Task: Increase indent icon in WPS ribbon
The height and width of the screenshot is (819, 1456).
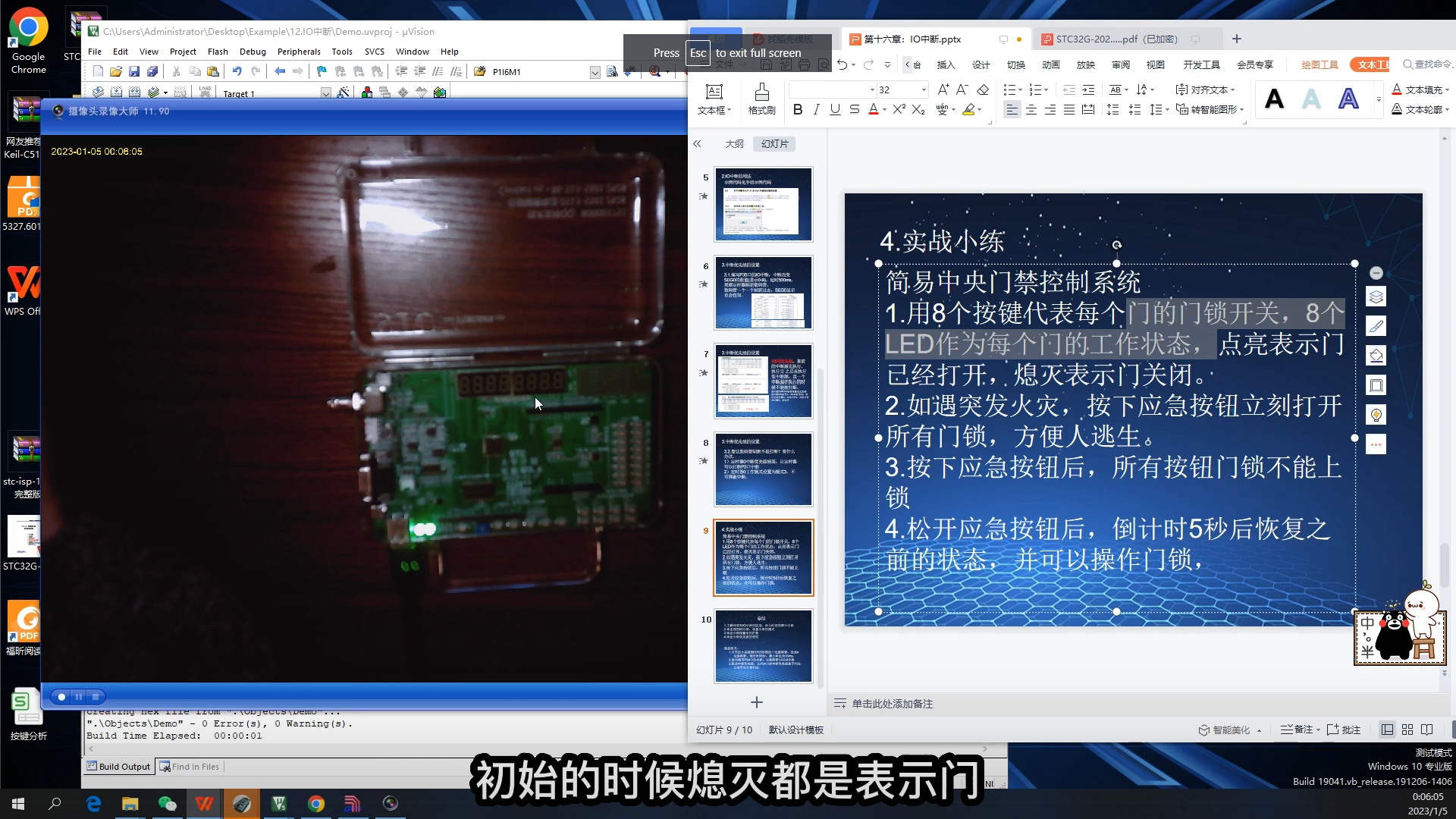Action: pyautogui.click(x=1088, y=89)
